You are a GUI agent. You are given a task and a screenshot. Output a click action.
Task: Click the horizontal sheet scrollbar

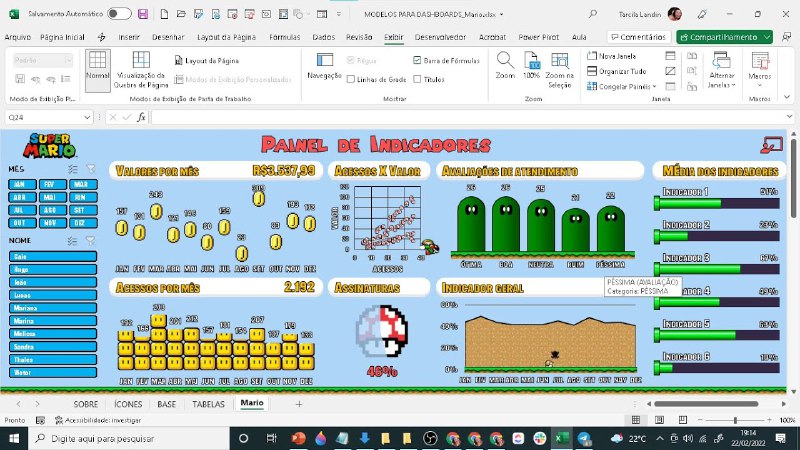(706, 404)
